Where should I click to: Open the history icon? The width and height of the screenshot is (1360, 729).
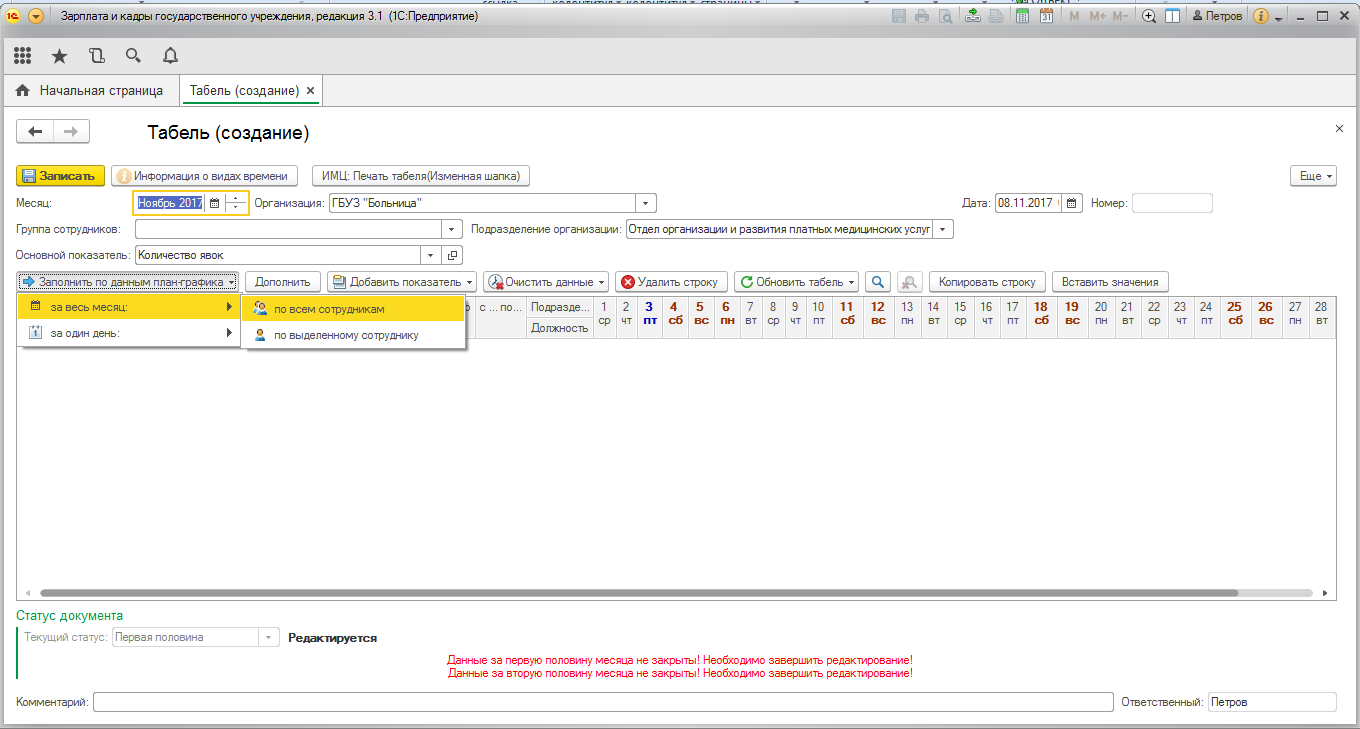point(96,56)
